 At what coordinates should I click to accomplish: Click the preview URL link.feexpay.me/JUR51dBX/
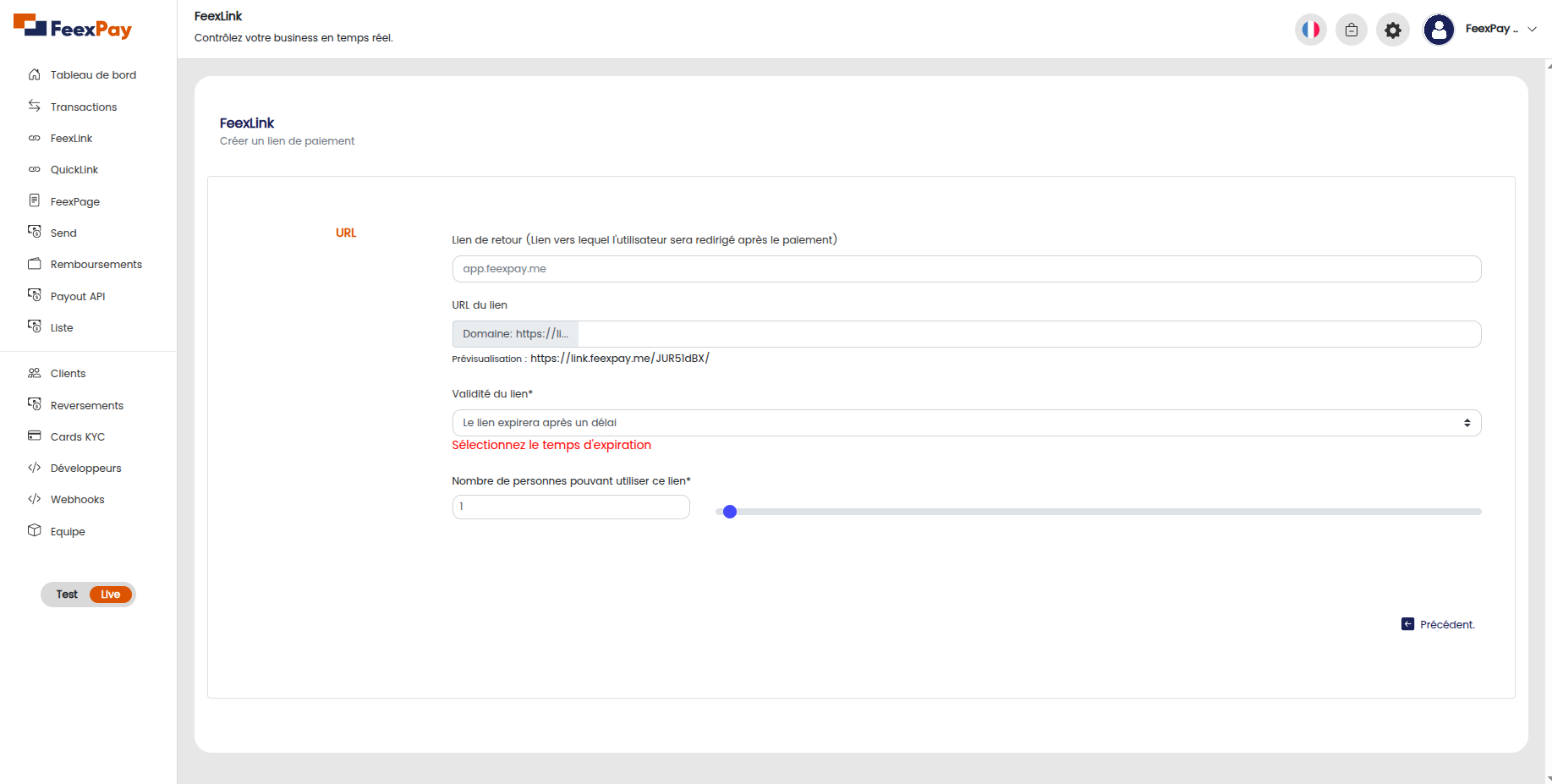(620, 358)
